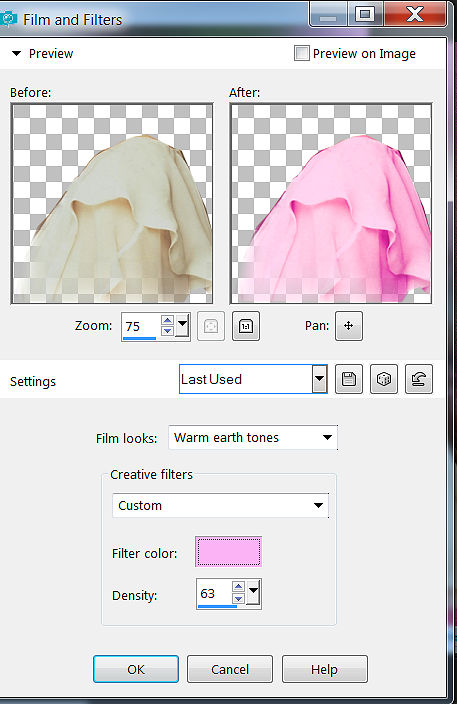The height and width of the screenshot is (704, 457).
Task: Collapse the Preview section triangle
Action: pyautogui.click(x=17, y=53)
